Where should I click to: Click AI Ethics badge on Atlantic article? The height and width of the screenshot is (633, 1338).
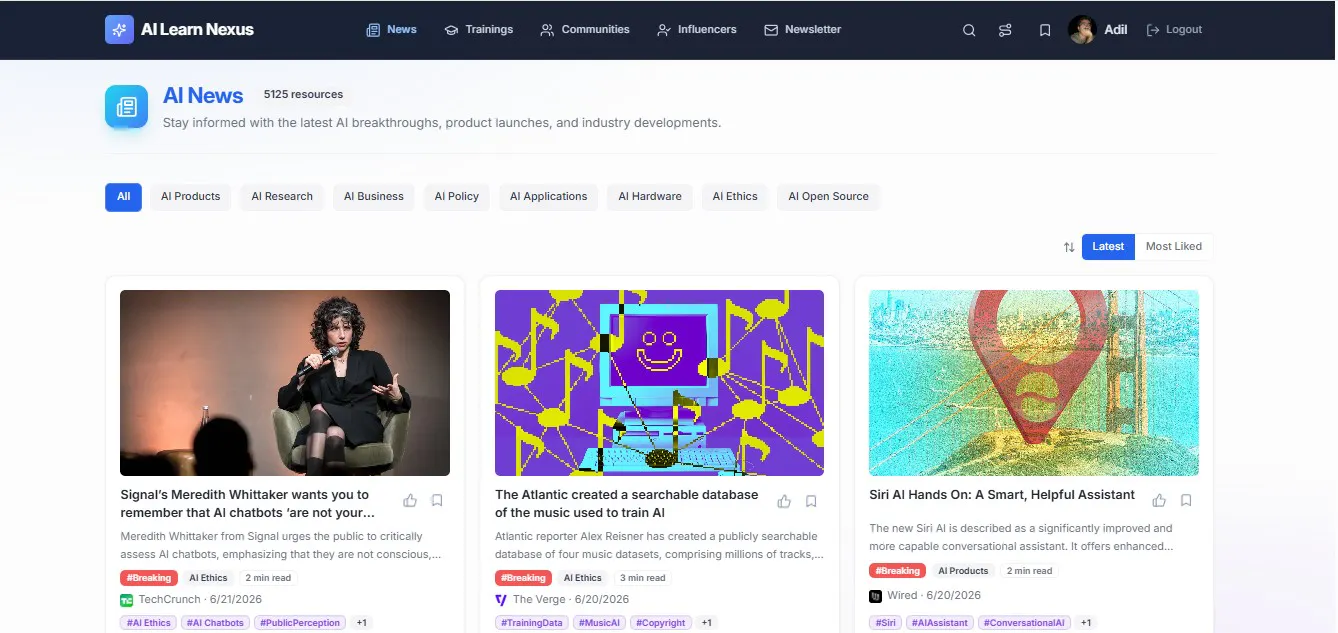582,578
